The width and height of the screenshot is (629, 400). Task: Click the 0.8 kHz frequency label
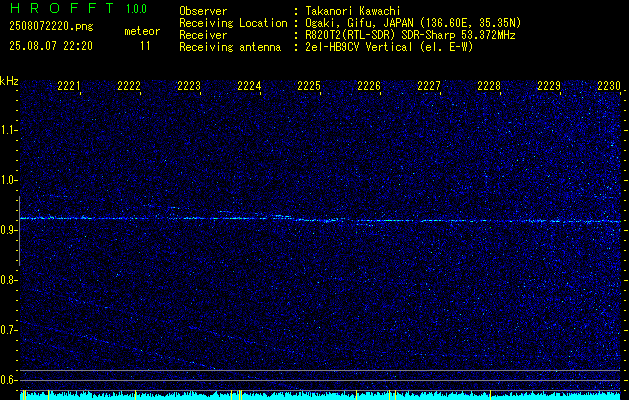[8, 280]
